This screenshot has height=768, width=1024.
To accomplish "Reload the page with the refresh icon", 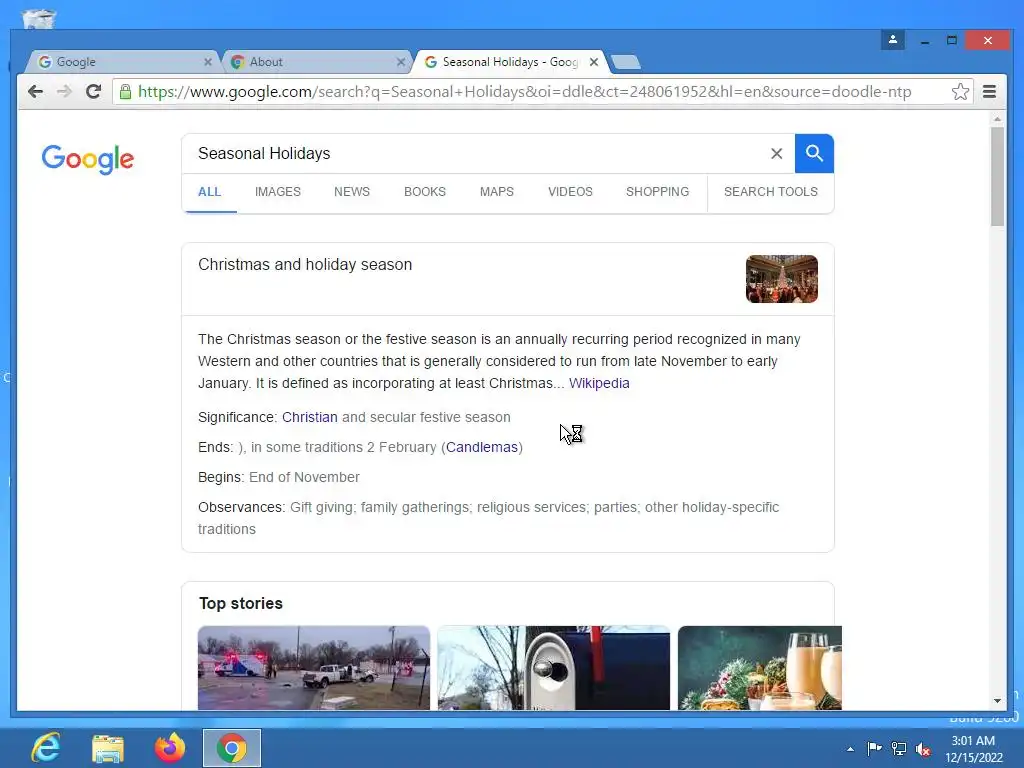I will 93,91.
